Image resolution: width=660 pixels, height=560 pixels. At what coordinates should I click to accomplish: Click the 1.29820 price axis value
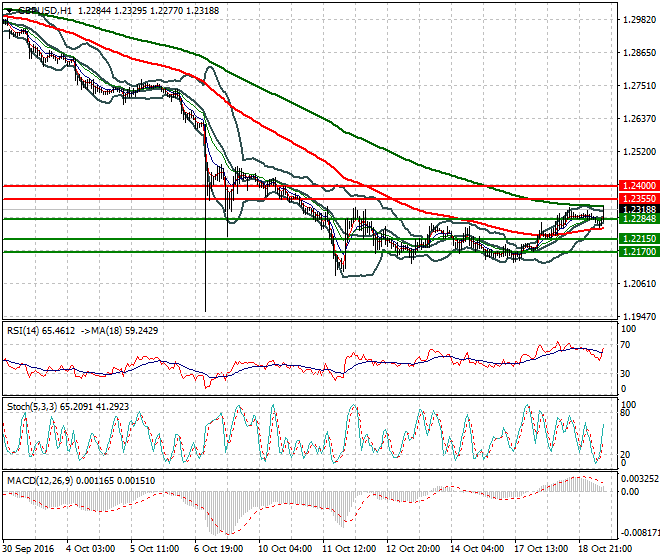(x=639, y=19)
